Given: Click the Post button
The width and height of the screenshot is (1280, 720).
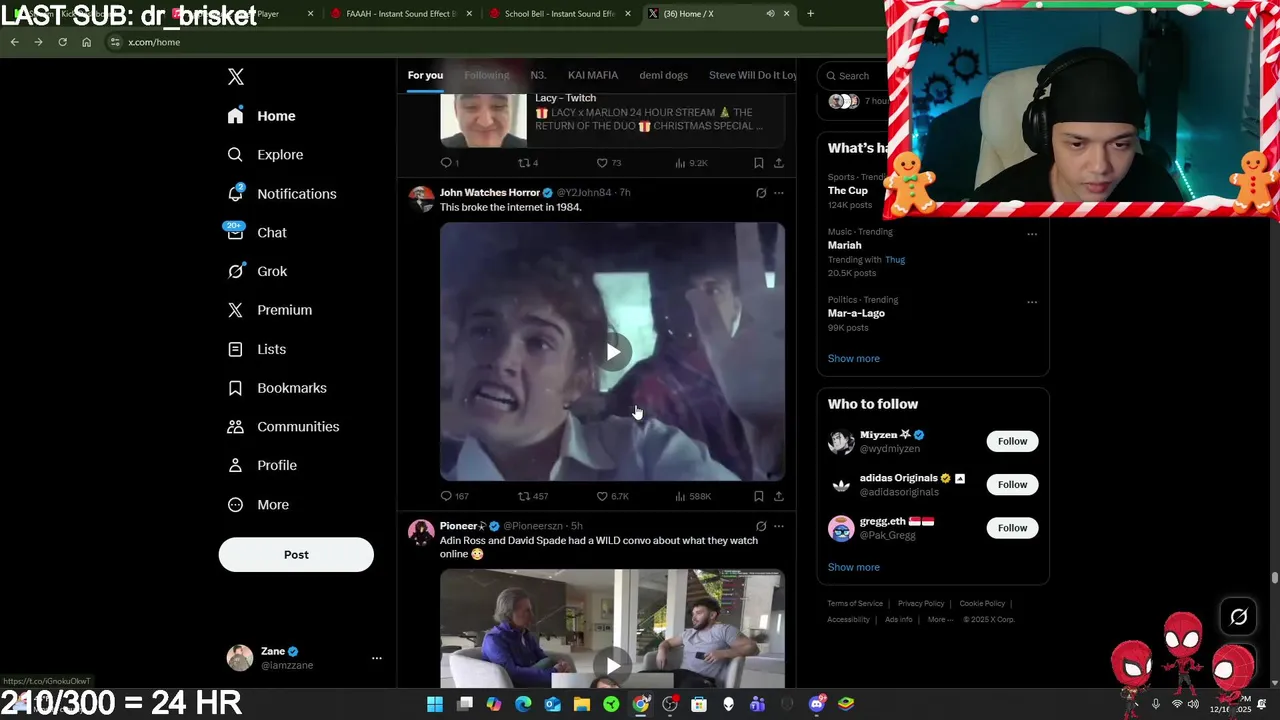Looking at the screenshot, I should [296, 555].
